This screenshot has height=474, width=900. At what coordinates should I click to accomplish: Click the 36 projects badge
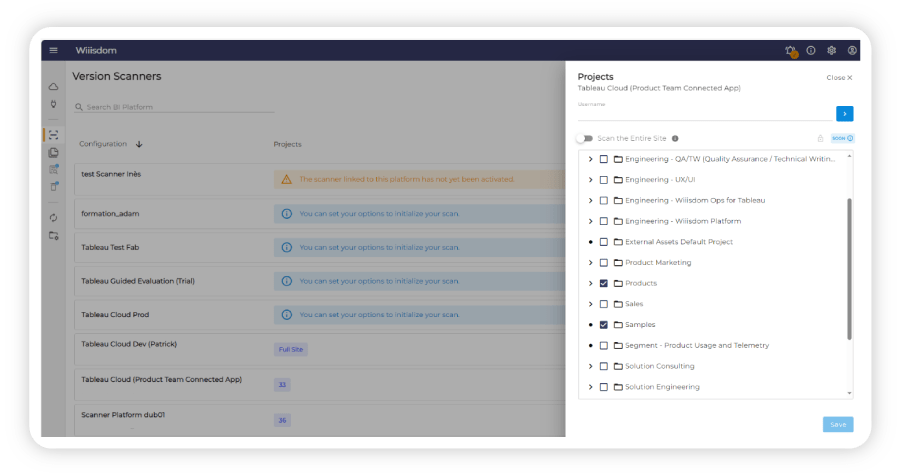282,421
